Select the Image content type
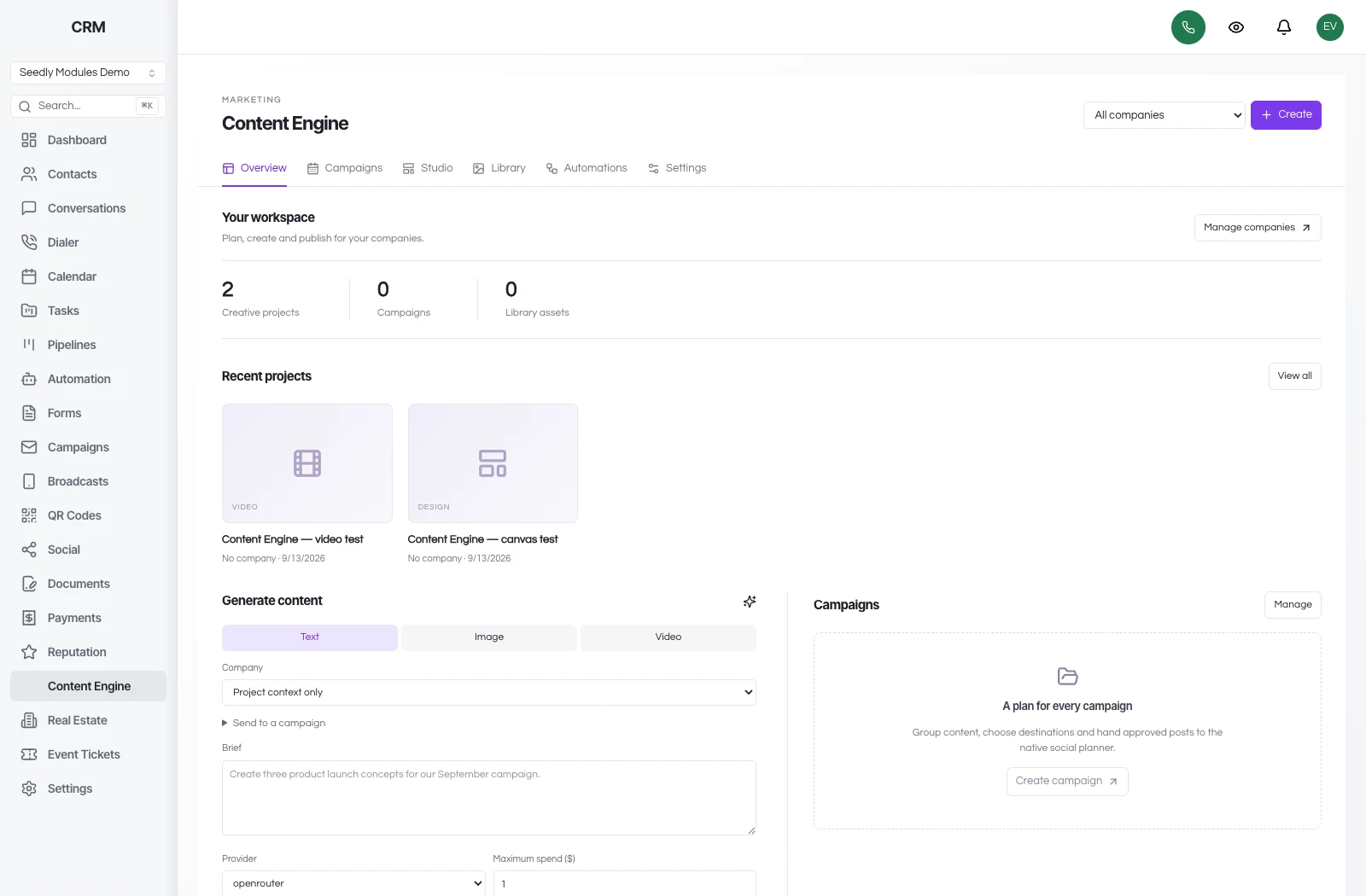 click(x=489, y=637)
